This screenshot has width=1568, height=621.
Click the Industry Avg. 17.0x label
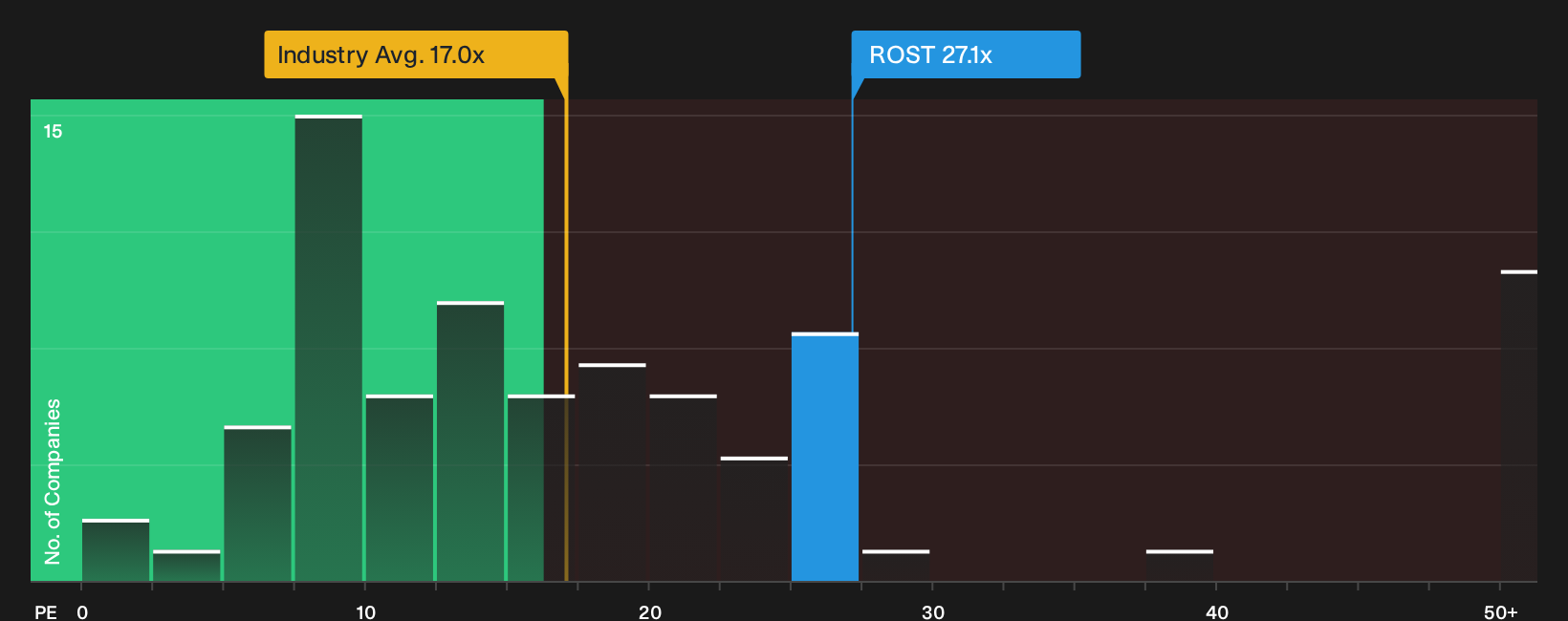click(416, 54)
